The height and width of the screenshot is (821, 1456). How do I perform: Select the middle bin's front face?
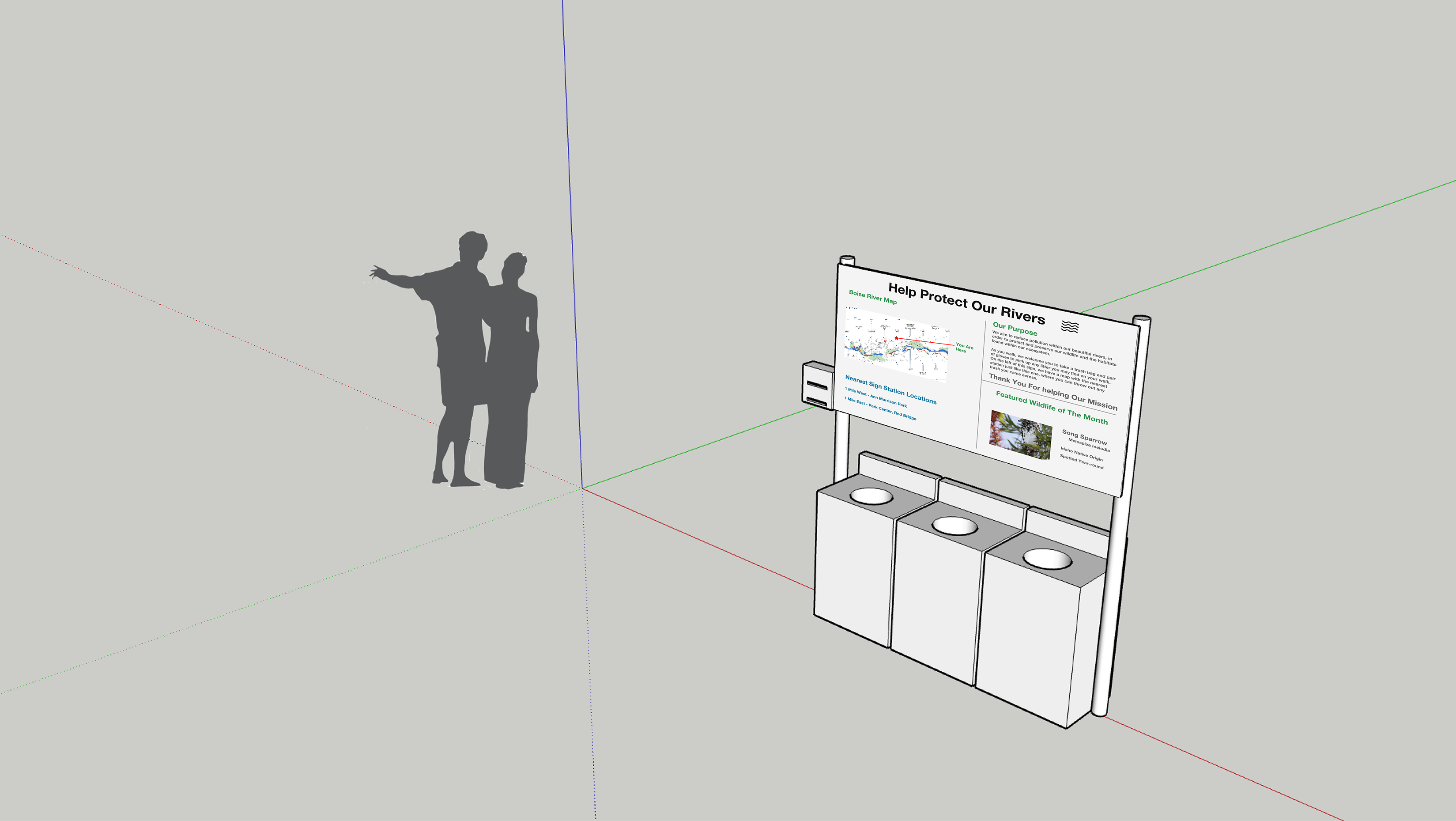coord(936,604)
